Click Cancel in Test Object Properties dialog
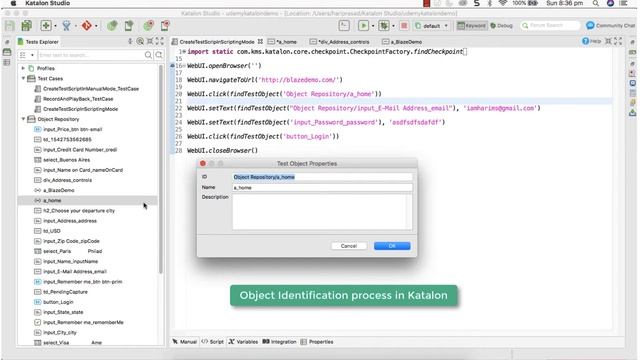640x360 pixels. coord(349,246)
